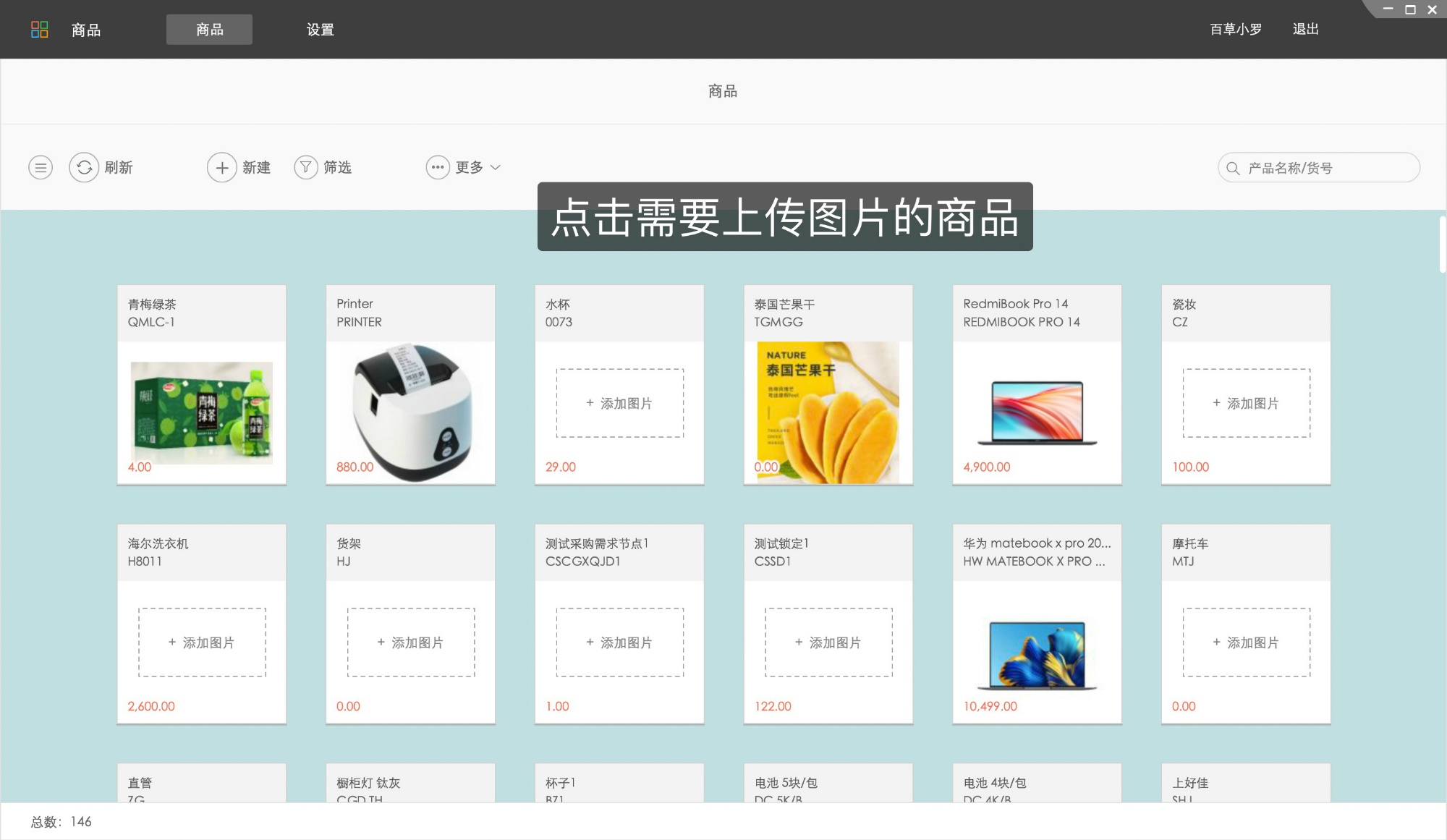This screenshot has width=1447, height=840.
Task: Click the search magnifier icon
Action: tap(1232, 167)
